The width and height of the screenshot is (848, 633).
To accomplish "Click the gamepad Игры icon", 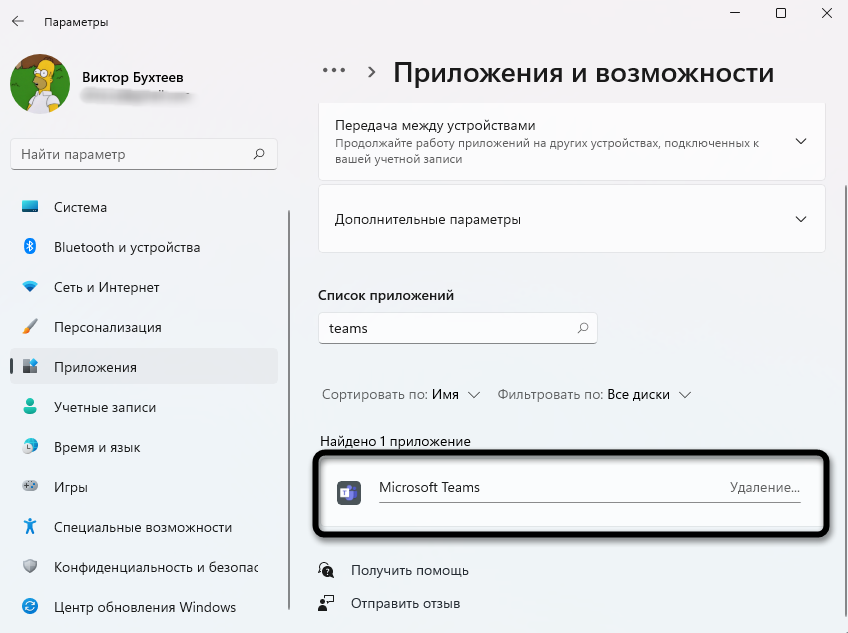I will (x=30, y=486).
